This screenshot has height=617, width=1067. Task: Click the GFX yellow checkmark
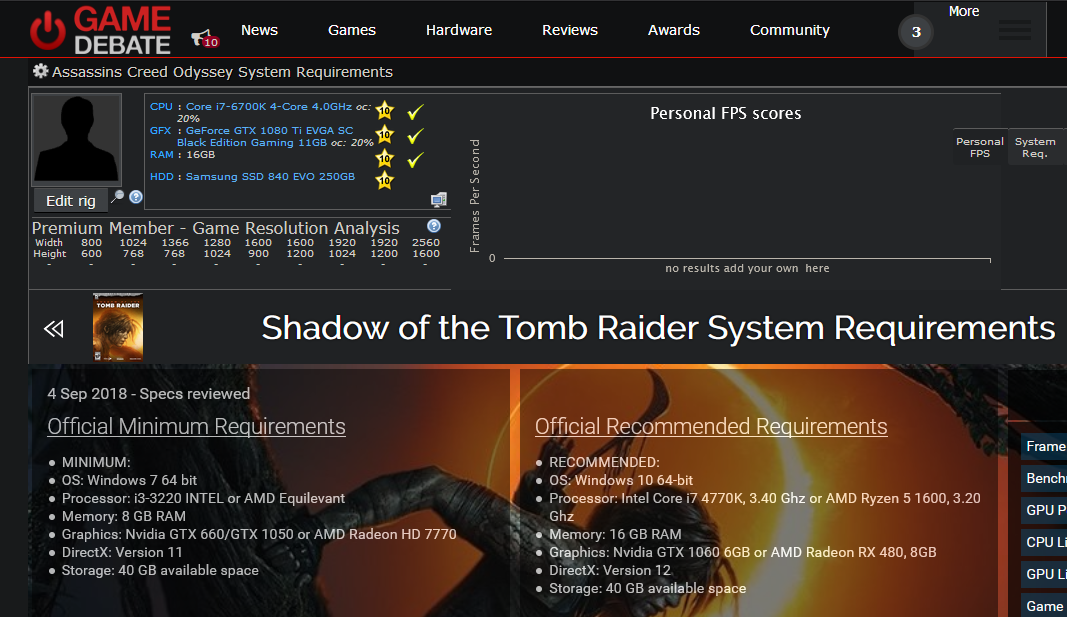pyautogui.click(x=415, y=136)
